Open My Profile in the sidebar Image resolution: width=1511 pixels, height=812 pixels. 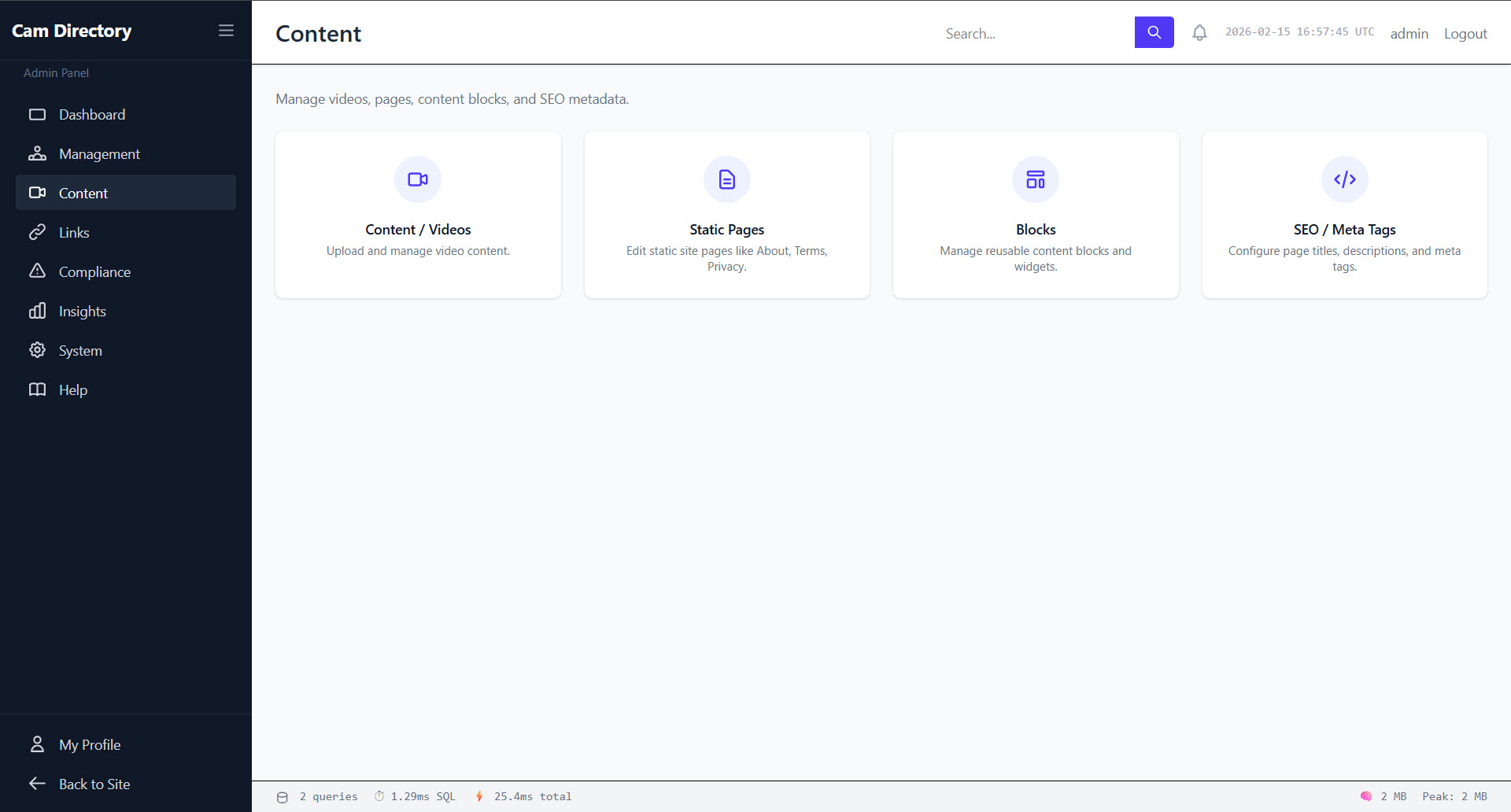(89, 745)
